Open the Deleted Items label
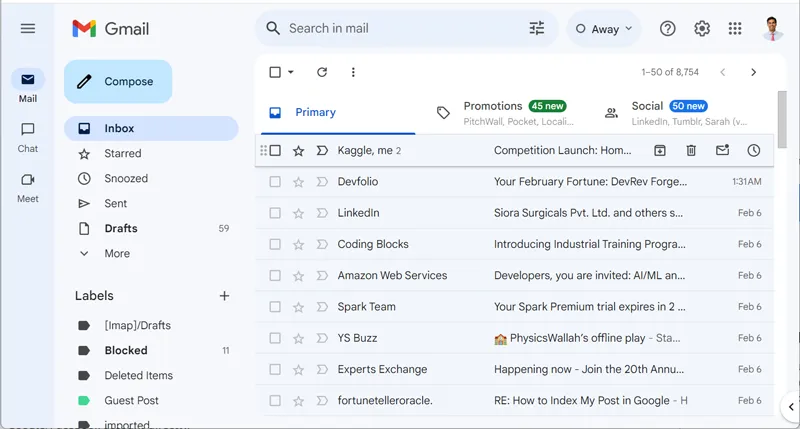The image size is (800, 429). (151, 375)
